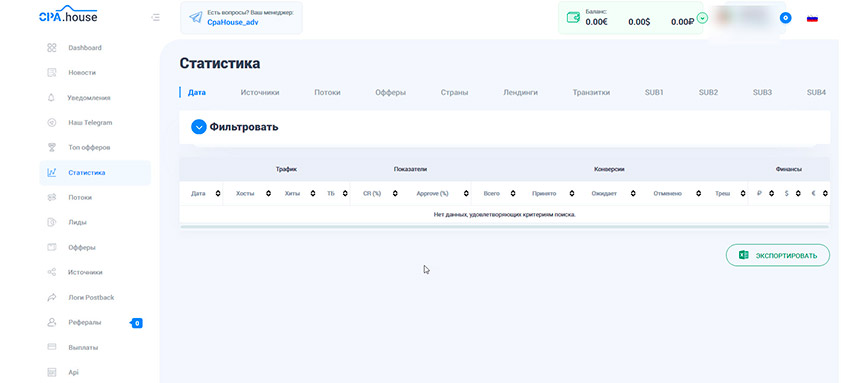Click the Офферы sidebar icon

pos(52,247)
